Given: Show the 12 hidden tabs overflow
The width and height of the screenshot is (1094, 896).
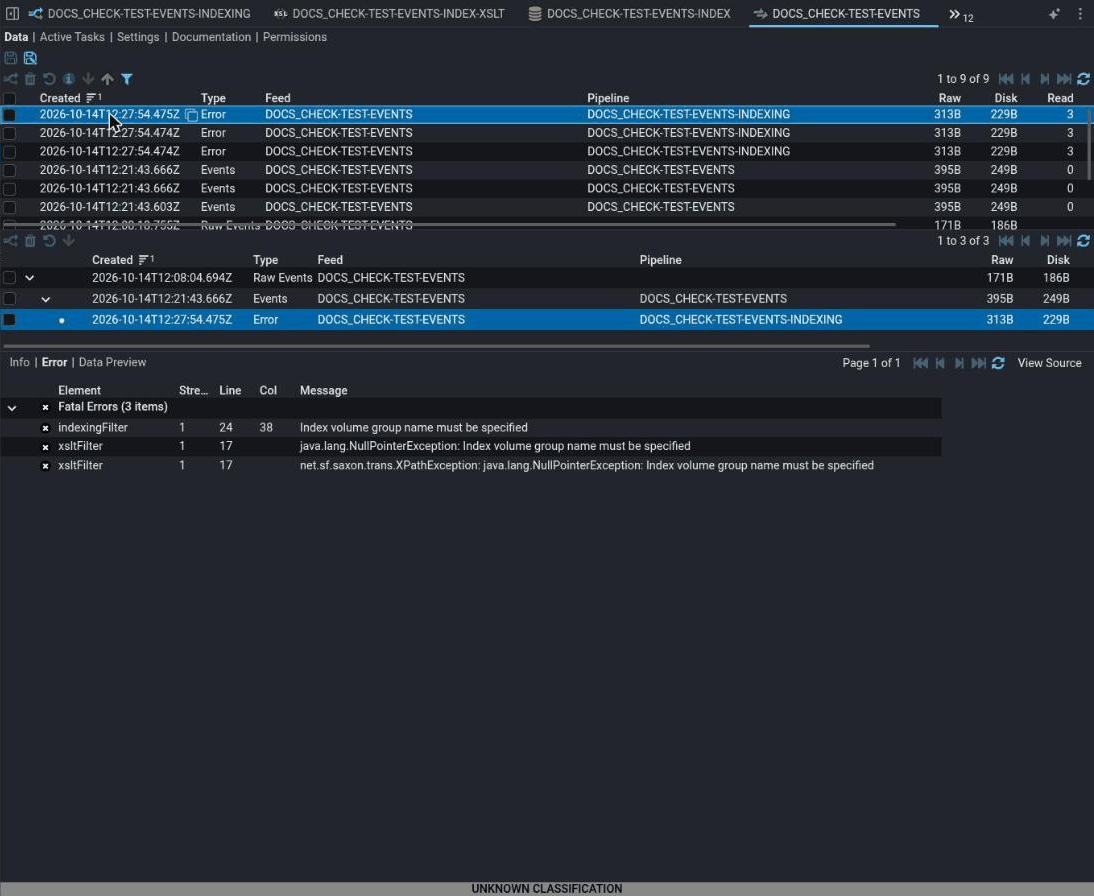Looking at the screenshot, I should pos(961,15).
